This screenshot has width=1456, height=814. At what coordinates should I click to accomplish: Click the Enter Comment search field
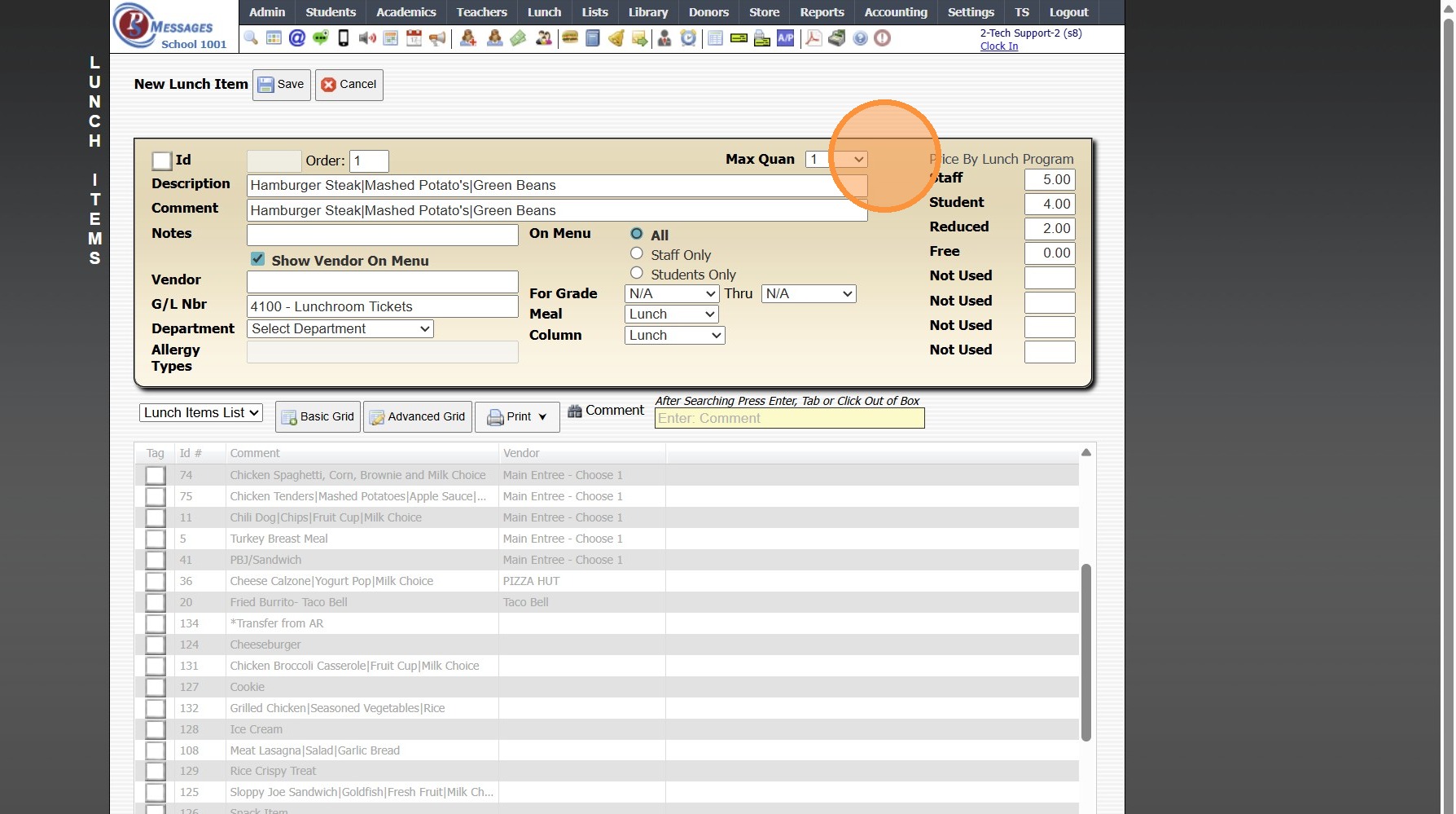click(789, 418)
